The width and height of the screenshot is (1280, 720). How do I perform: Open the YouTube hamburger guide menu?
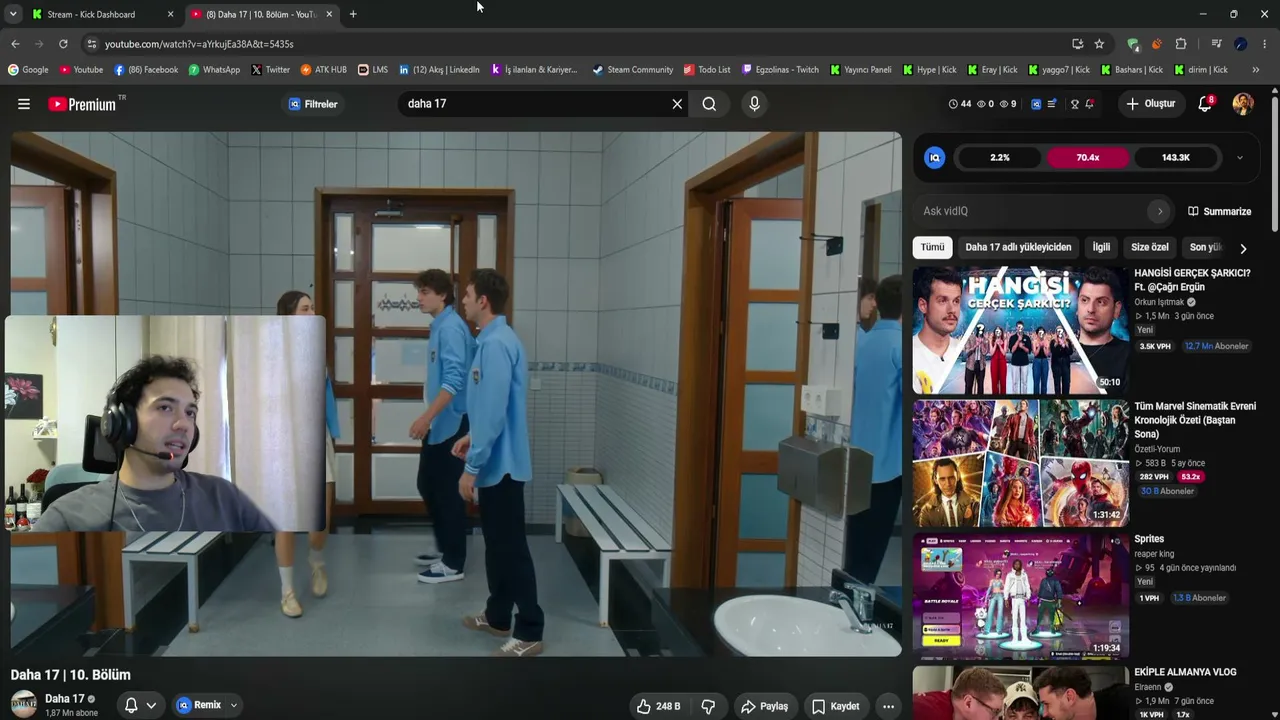coord(24,104)
